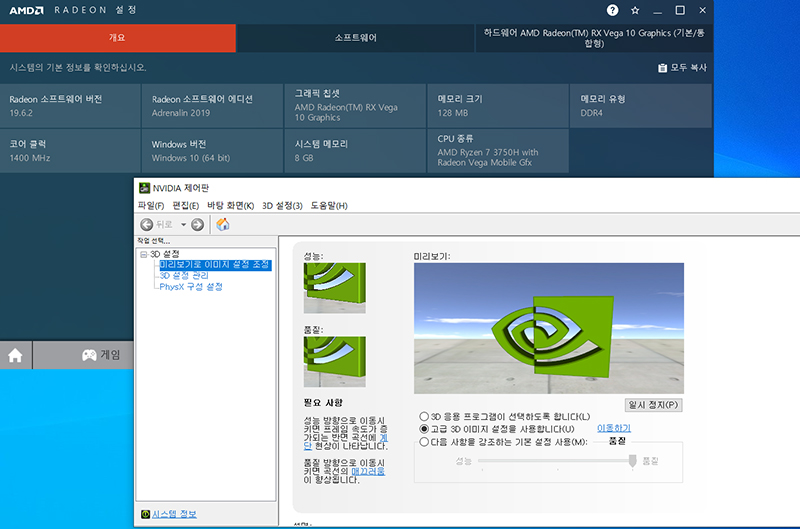Collapse the 3D 설정 tree node
Image resolution: width=800 pixels, height=529 pixels.
pyautogui.click(x=144, y=254)
